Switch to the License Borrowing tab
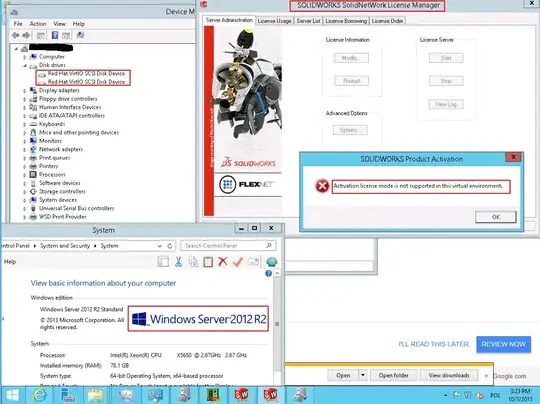The width and height of the screenshot is (540, 404). point(346,21)
